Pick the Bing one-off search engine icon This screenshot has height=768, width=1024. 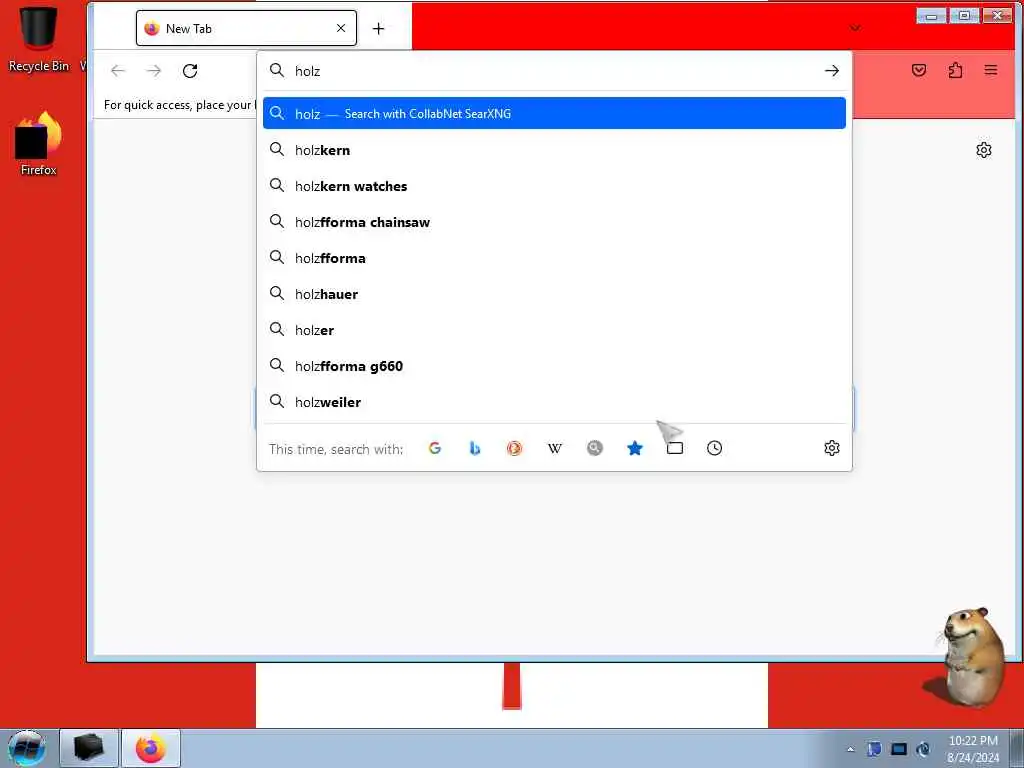click(475, 448)
